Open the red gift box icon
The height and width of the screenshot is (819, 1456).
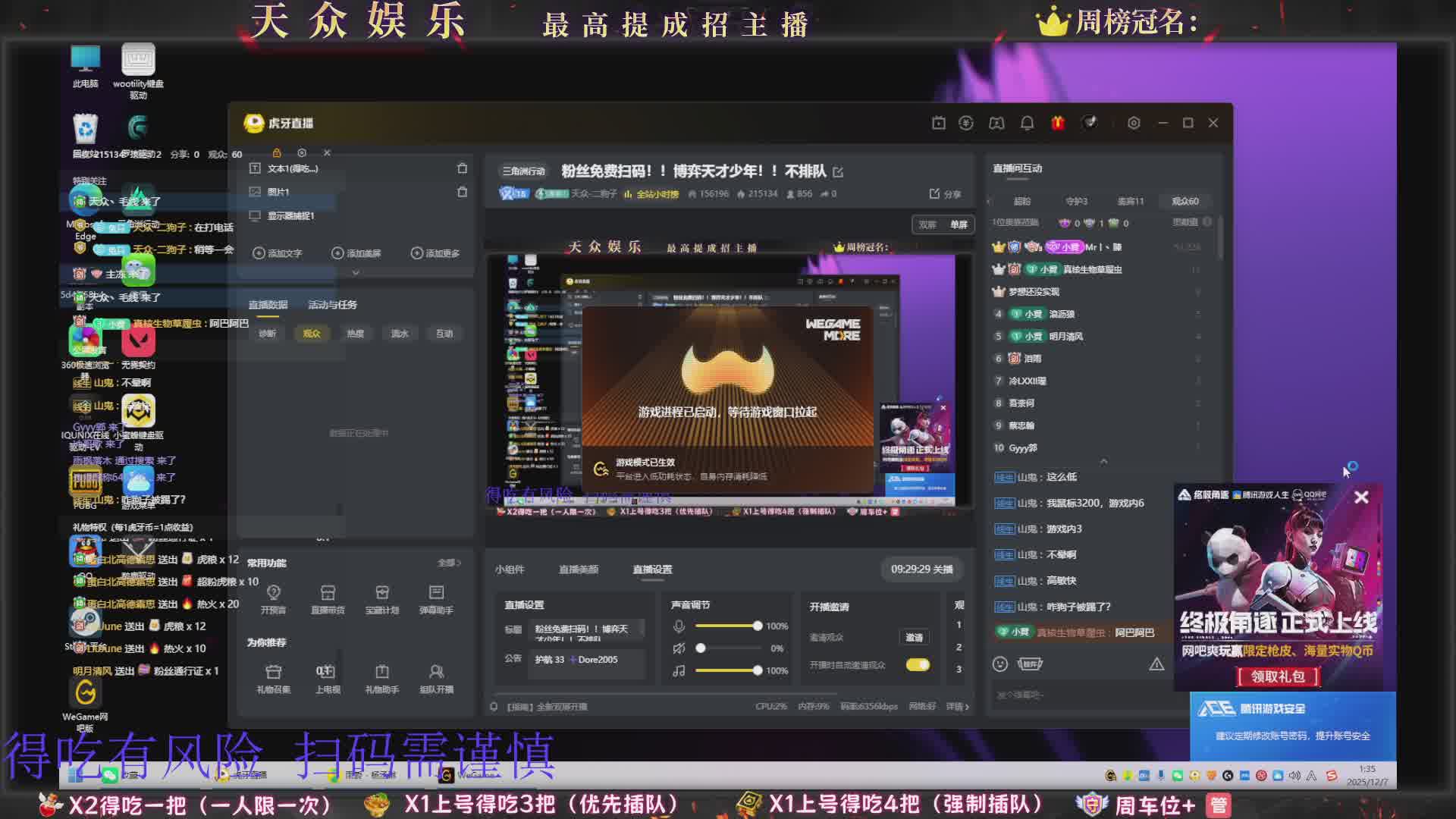[x=1058, y=123]
